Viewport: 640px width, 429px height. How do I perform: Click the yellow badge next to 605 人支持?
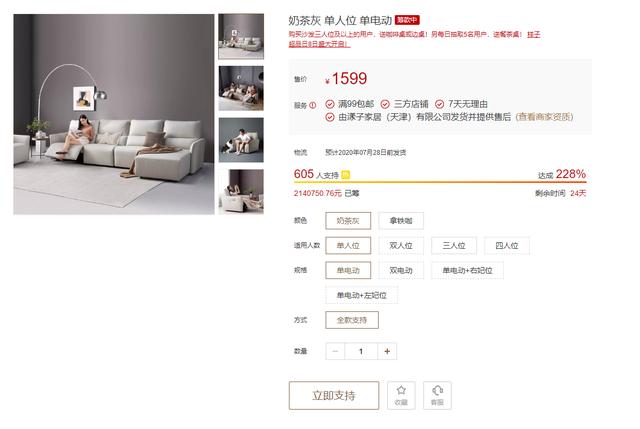(x=345, y=175)
